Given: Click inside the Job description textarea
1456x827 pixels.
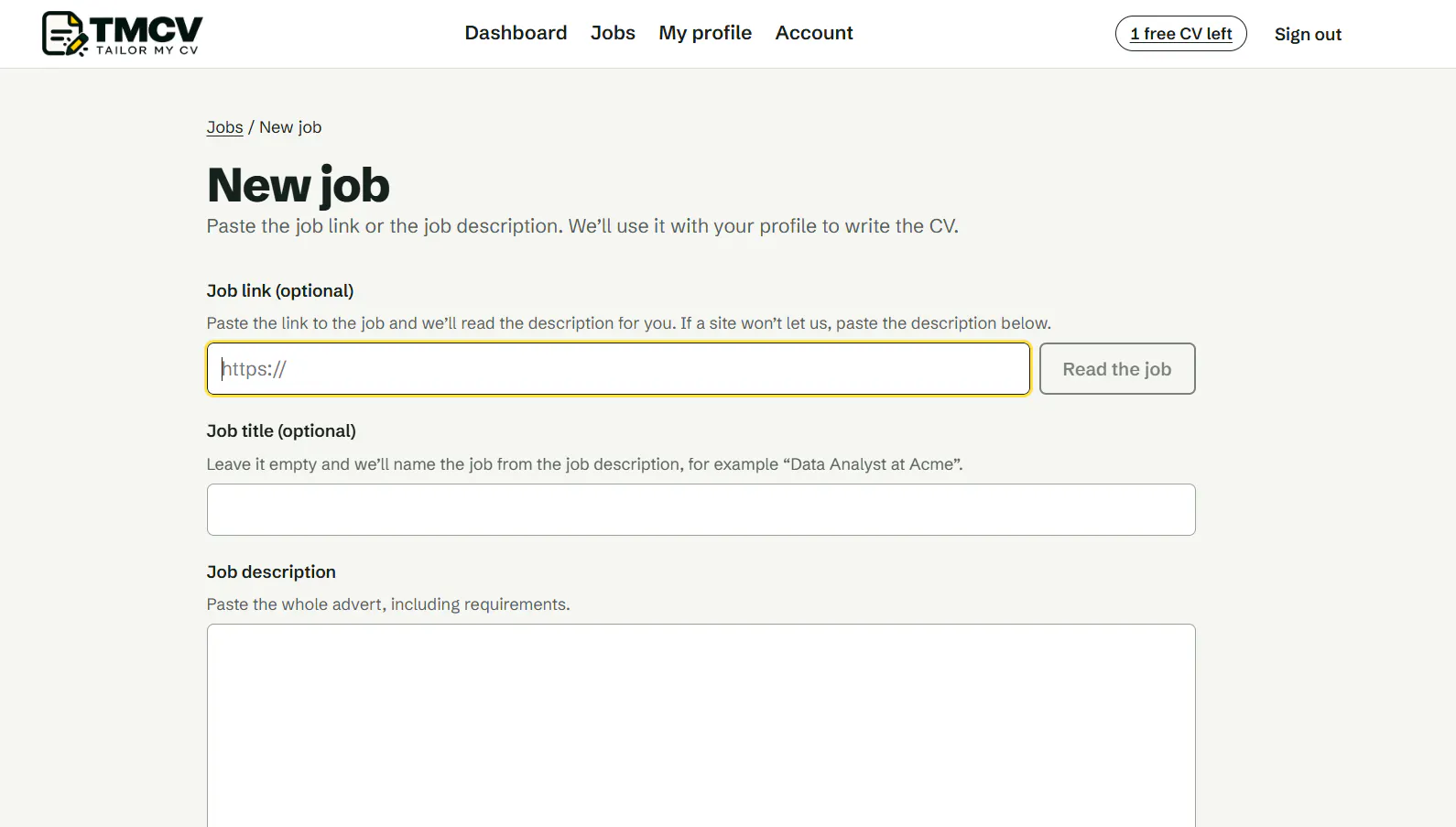Looking at the screenshot, I should point(701,725).
